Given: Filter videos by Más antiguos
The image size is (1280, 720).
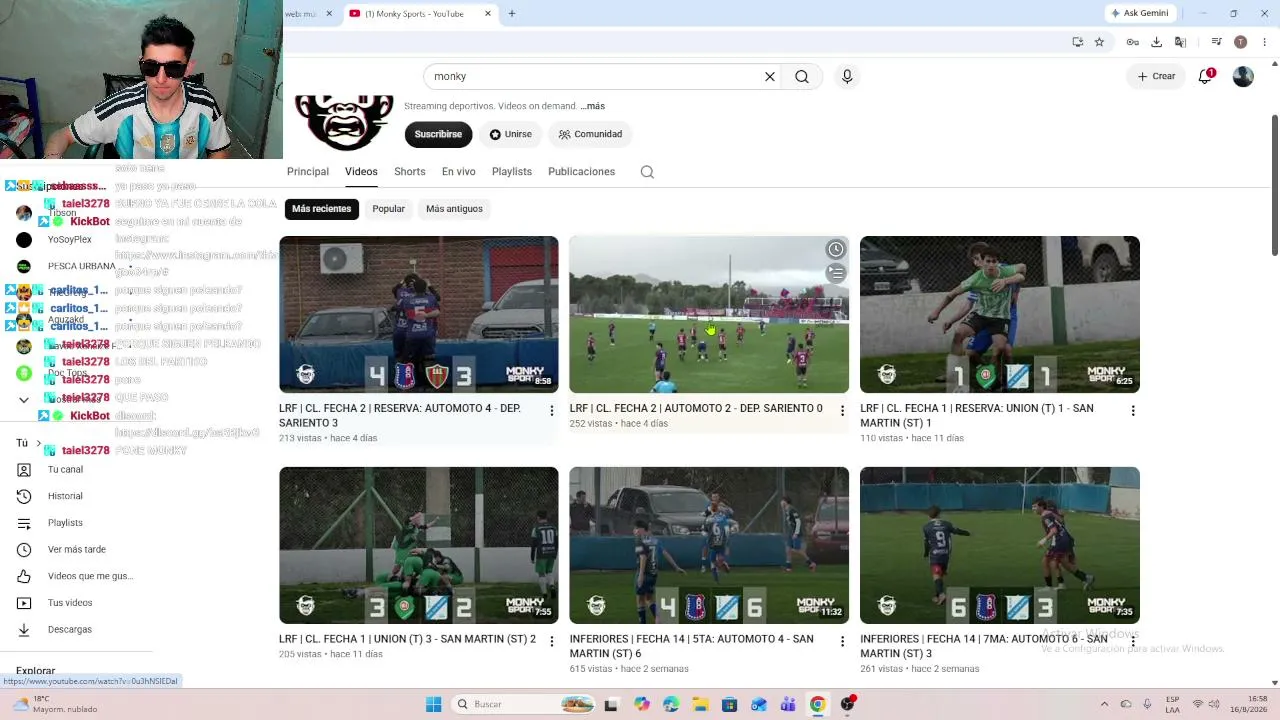Looking at the screenshot, I should point(454,209).
